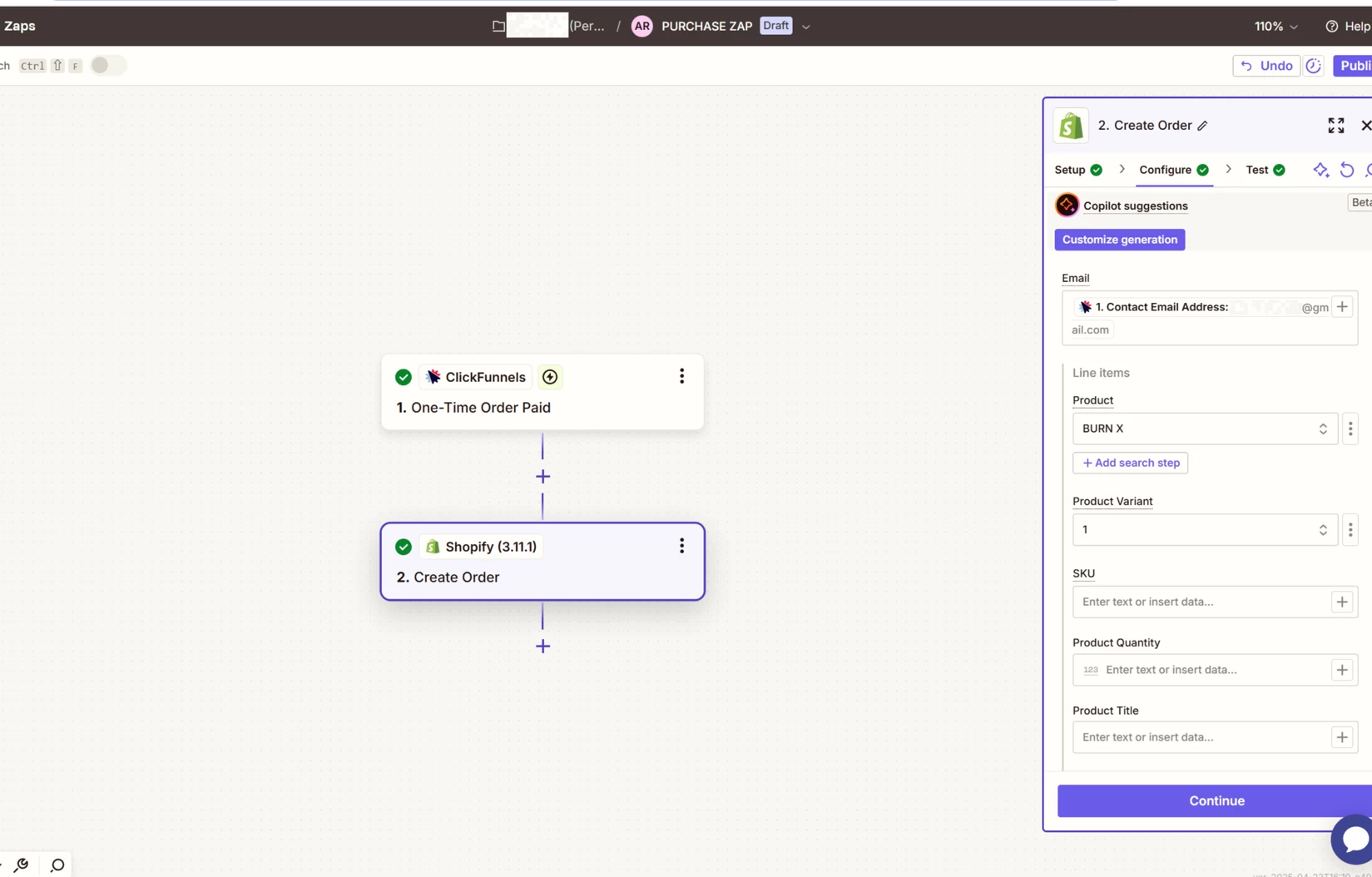Click the Contact Email Address pill in Email field
Image resolution: width=1372 pixels, height=877 pixels.
pos(1201,307)
